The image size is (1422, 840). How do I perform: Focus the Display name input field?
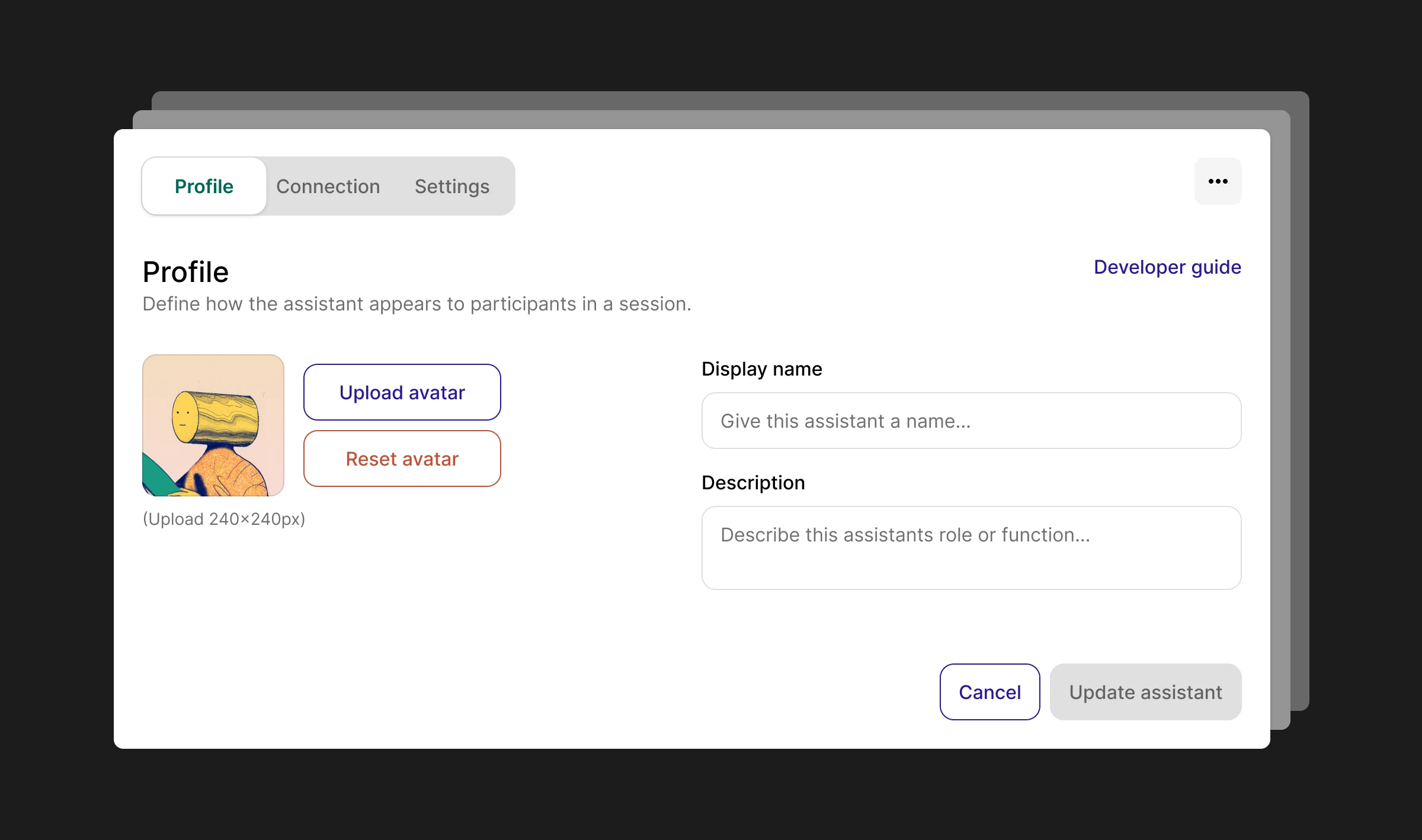coord(971,421)
